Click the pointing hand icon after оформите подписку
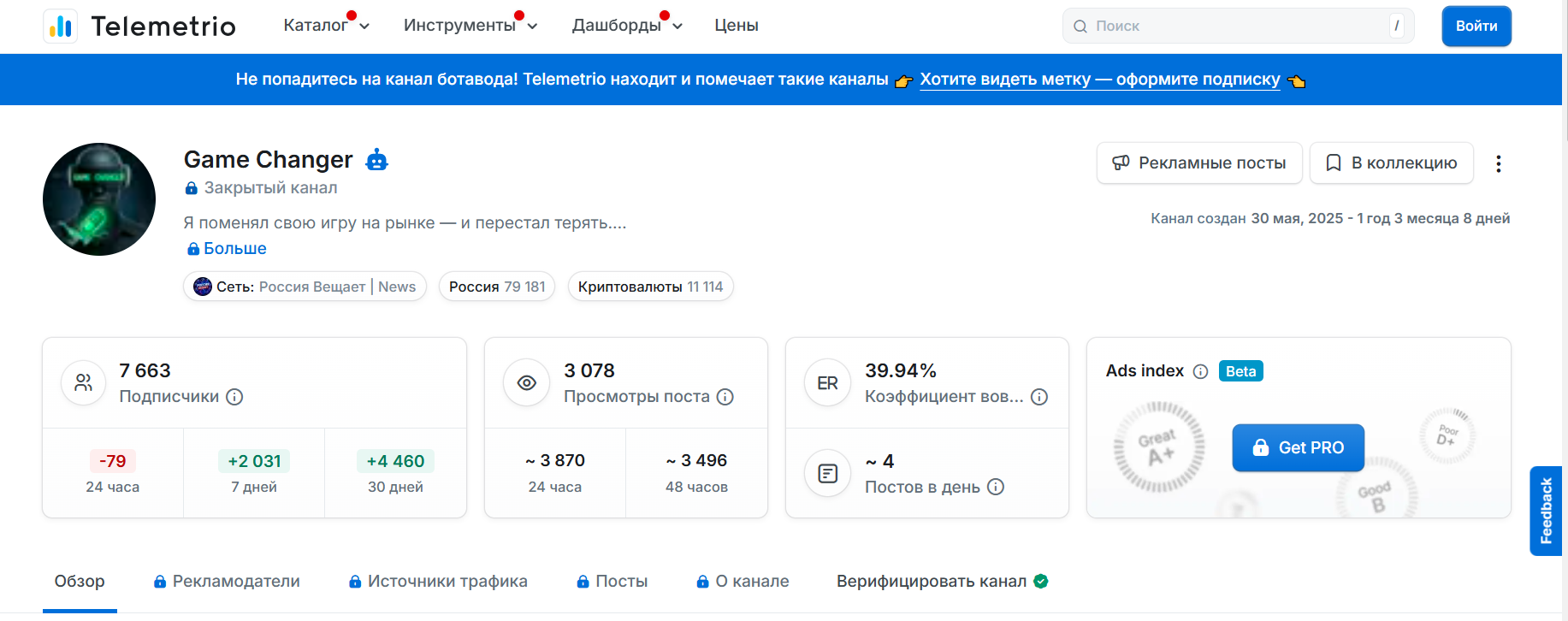 coord(1297,81)
